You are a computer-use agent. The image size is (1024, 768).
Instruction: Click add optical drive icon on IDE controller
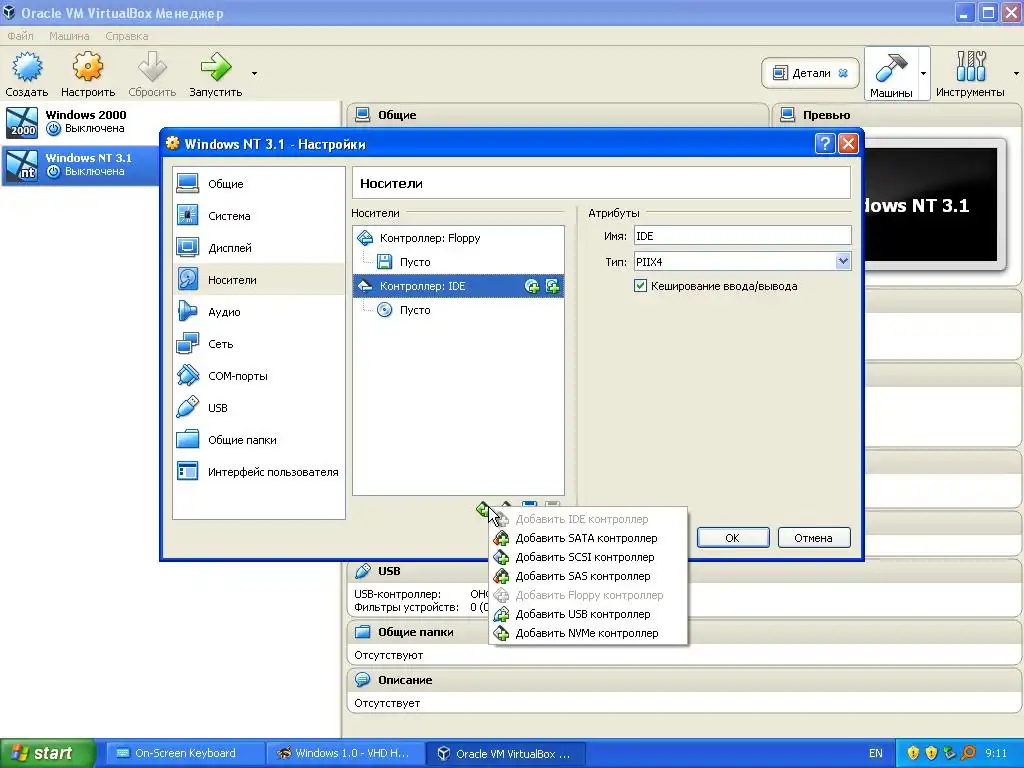pos(532,286)
